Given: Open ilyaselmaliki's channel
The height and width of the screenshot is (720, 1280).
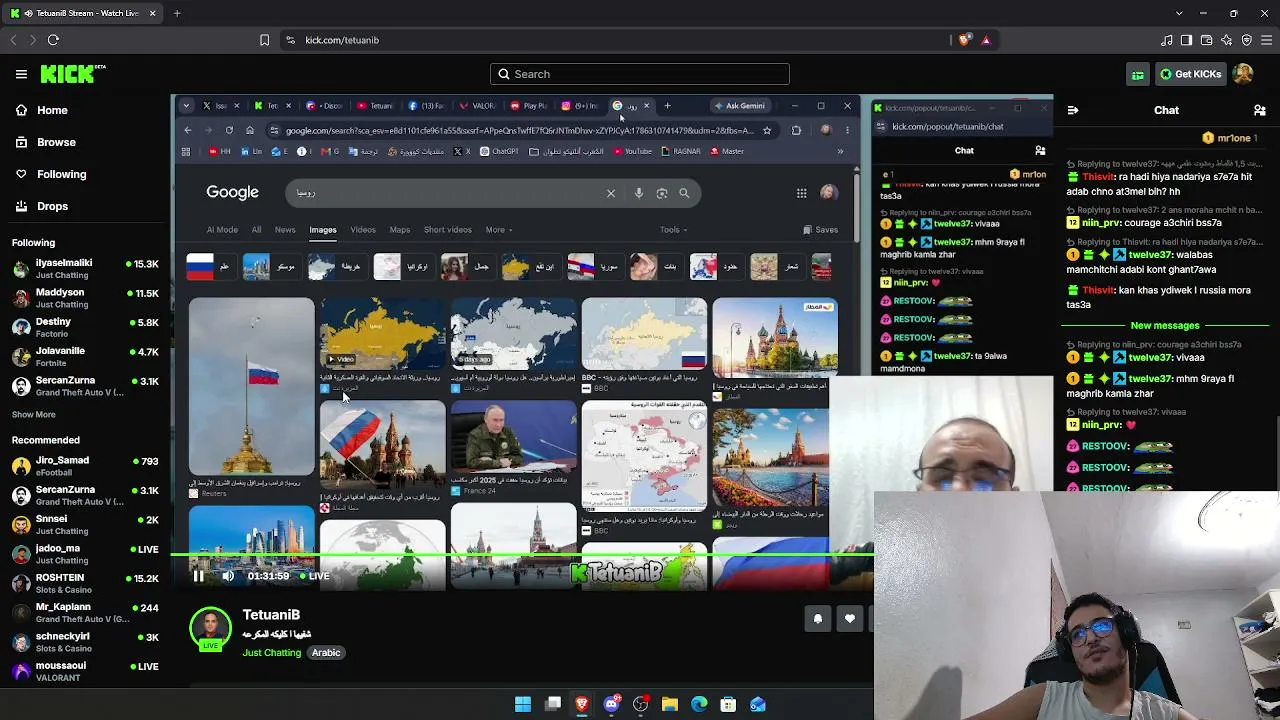Looking at the screenshot, I should [85, 269].
